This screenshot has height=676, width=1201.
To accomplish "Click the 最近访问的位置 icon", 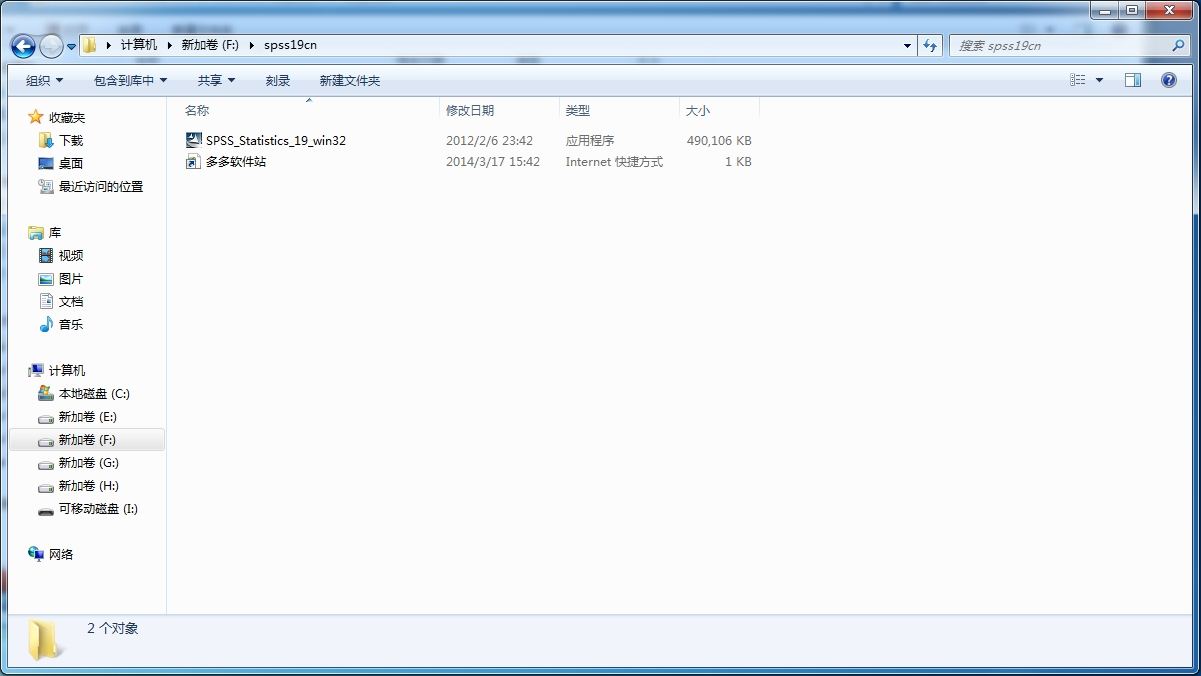I will (x=46, y=186).
